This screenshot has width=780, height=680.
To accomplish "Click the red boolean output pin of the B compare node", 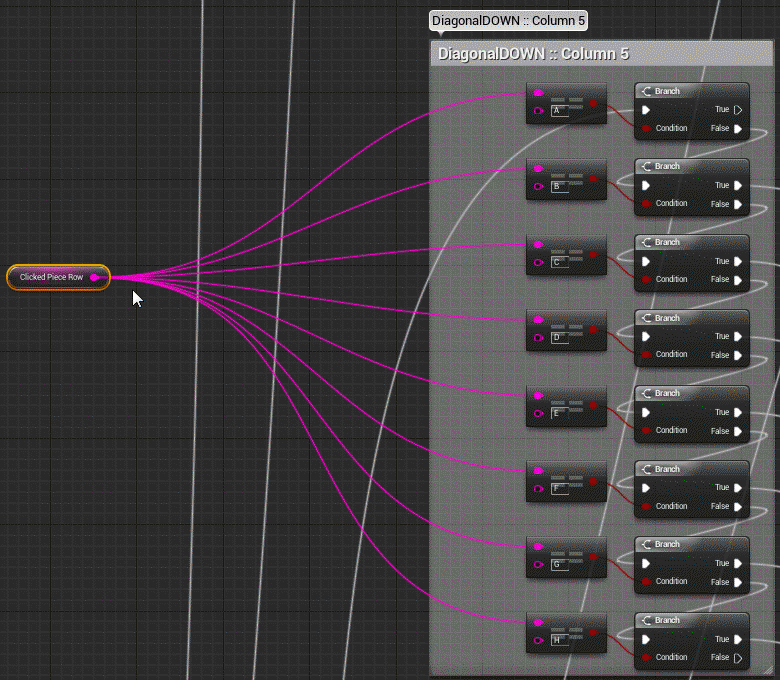I will click(593, 179).
